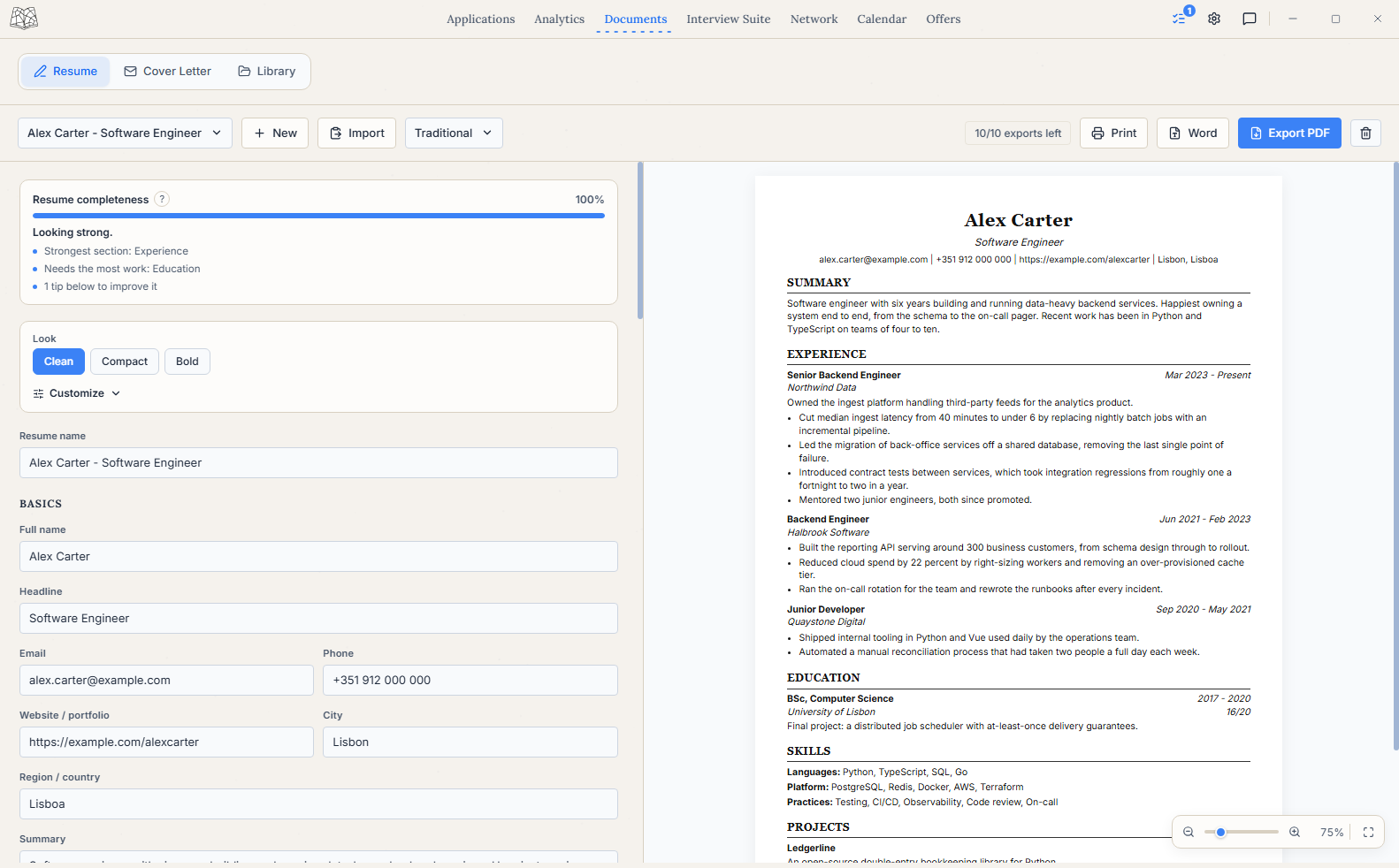This screenshot has width=1399, height=868.
Task: Toggle fullscreen preview icon
Action: 1368,832
